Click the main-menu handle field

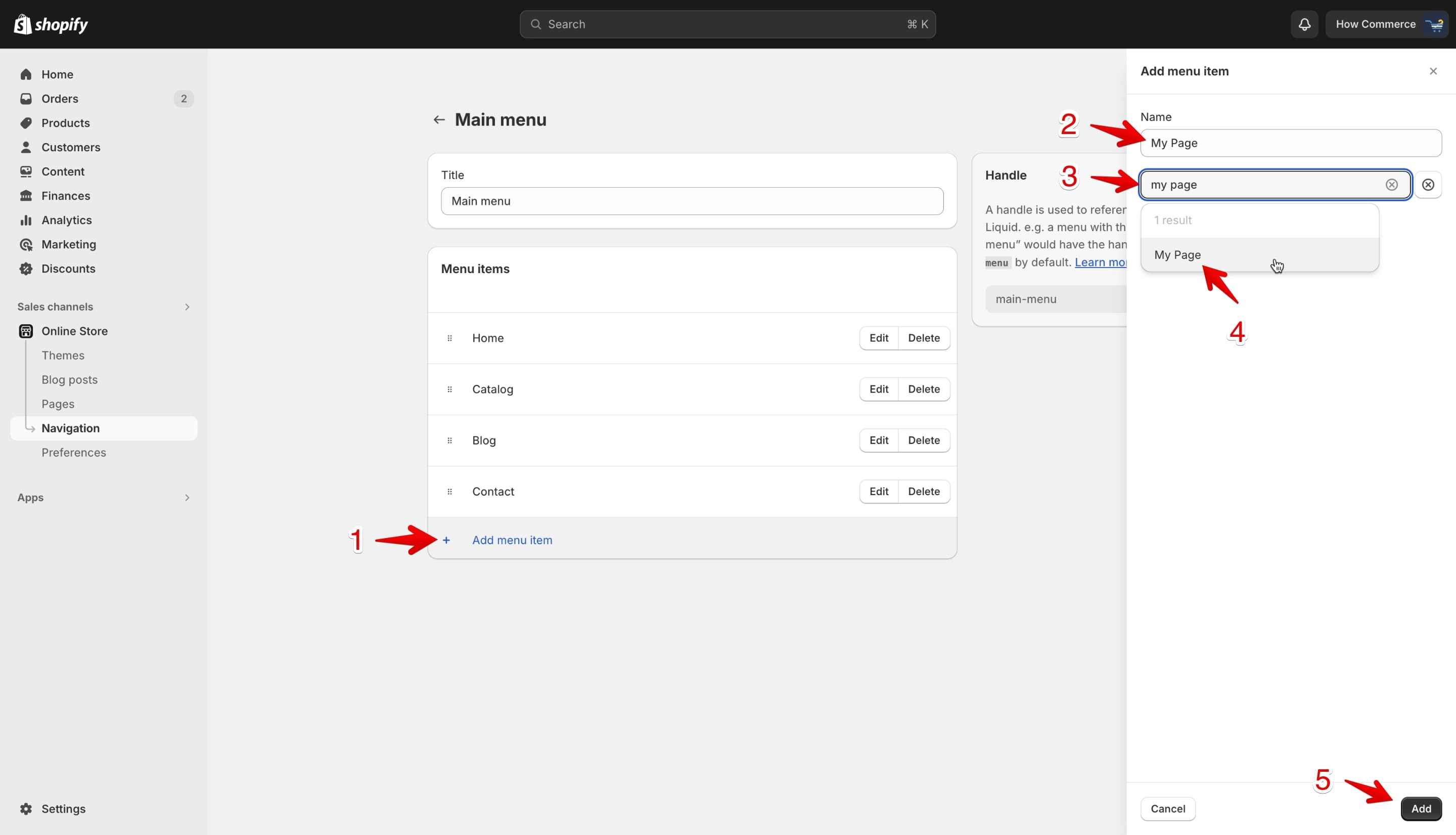1056,299
